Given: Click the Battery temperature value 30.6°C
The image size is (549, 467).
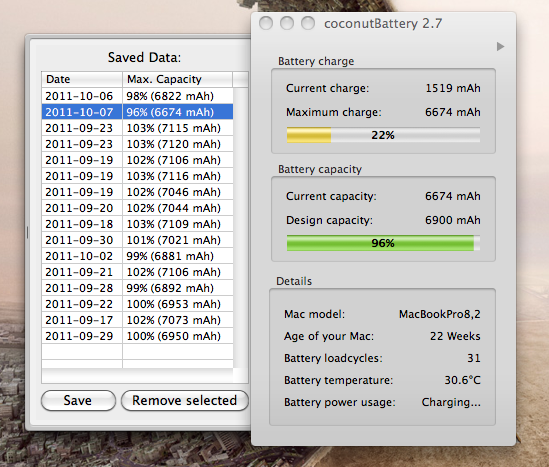Looking at the screenshot, I should pos(463,380).
